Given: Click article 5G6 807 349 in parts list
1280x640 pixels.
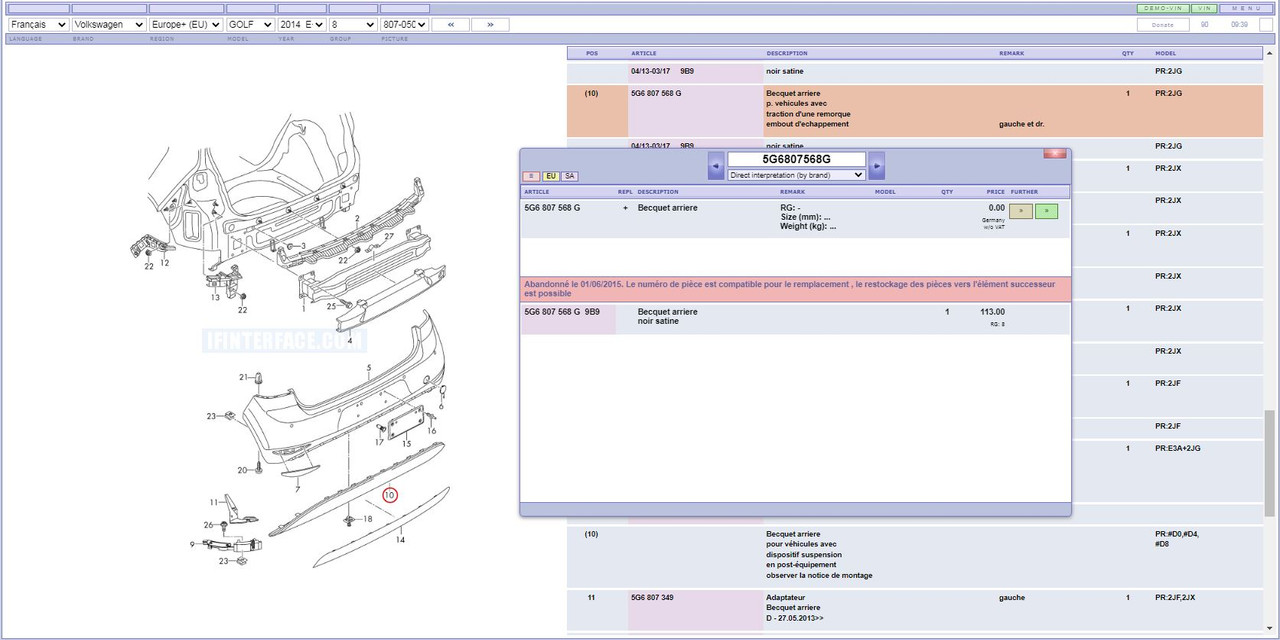Looking at the screenshot, I should coord(652,598).
